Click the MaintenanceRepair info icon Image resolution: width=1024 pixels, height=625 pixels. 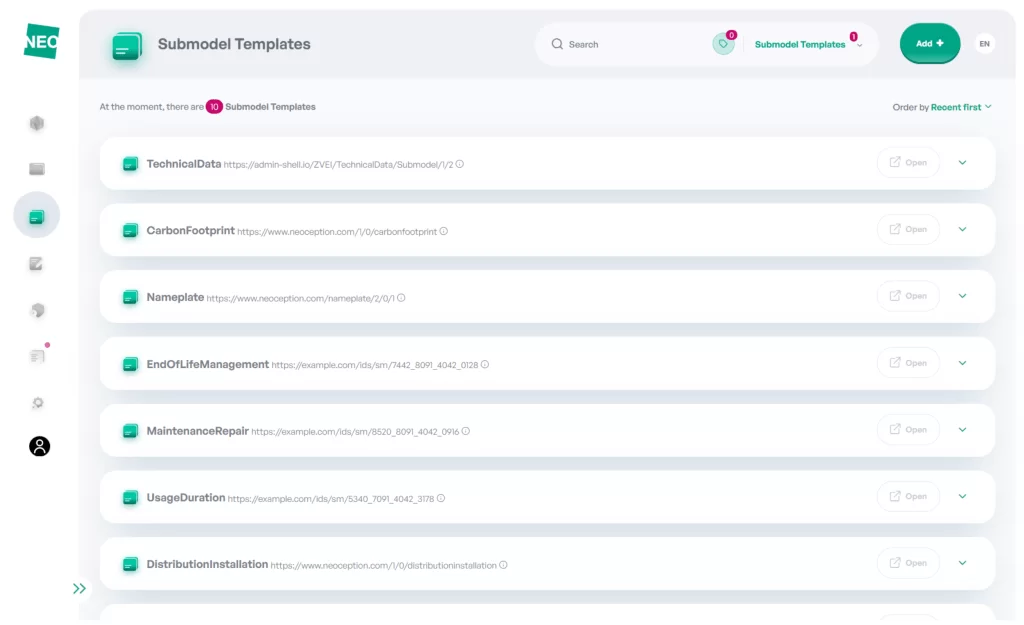click(466, 431)
